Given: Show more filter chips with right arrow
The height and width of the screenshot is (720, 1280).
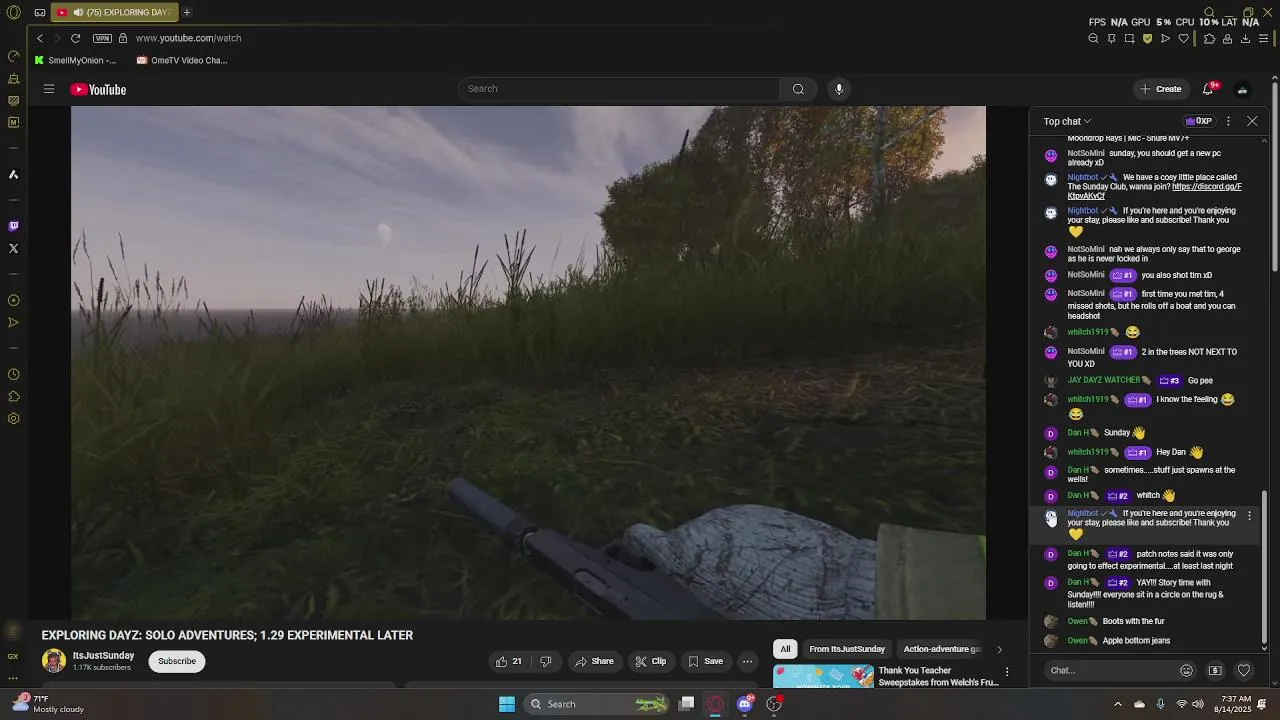Looking at the screenshot, I should point(999,650).
